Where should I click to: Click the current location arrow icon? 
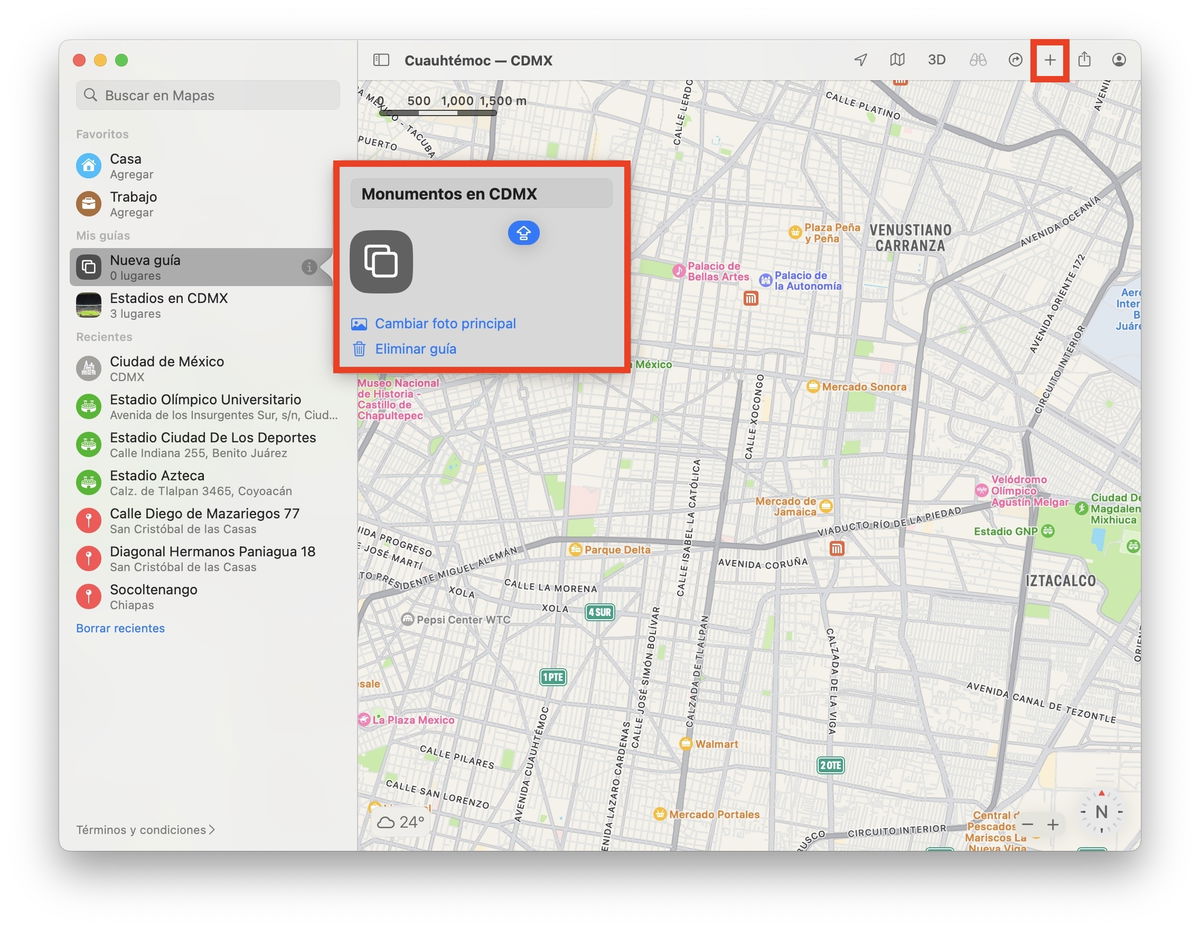(860, 60)
